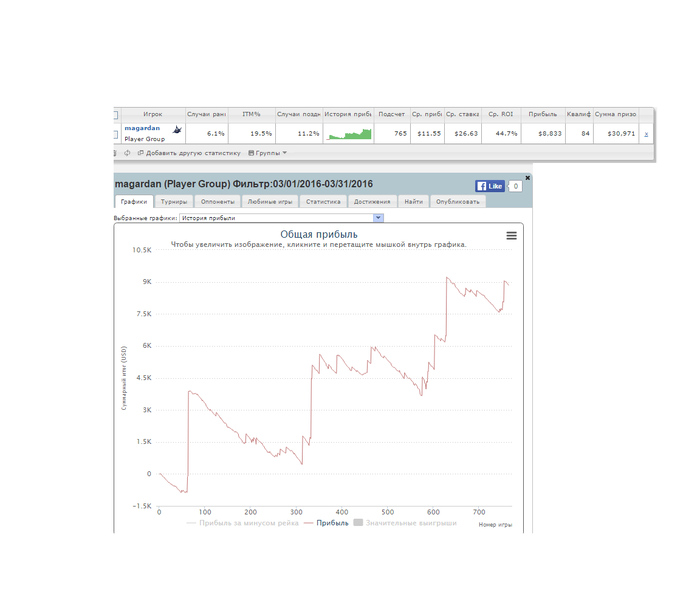
Task: Toggle the Прибыль за минусом рейка legend
Action: pyautogui.click(x=242, y=523)
